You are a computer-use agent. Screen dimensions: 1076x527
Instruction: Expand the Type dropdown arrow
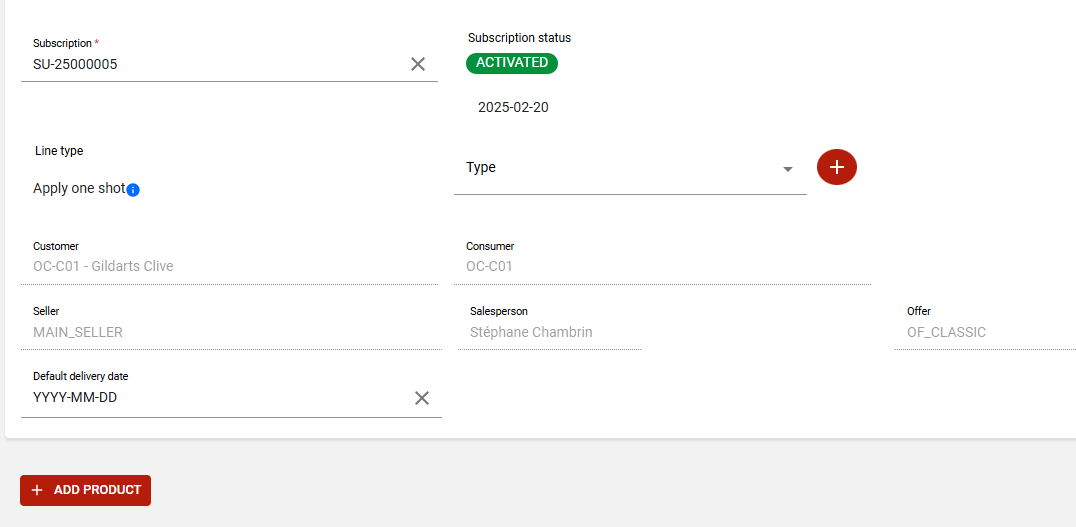(787, 169)
